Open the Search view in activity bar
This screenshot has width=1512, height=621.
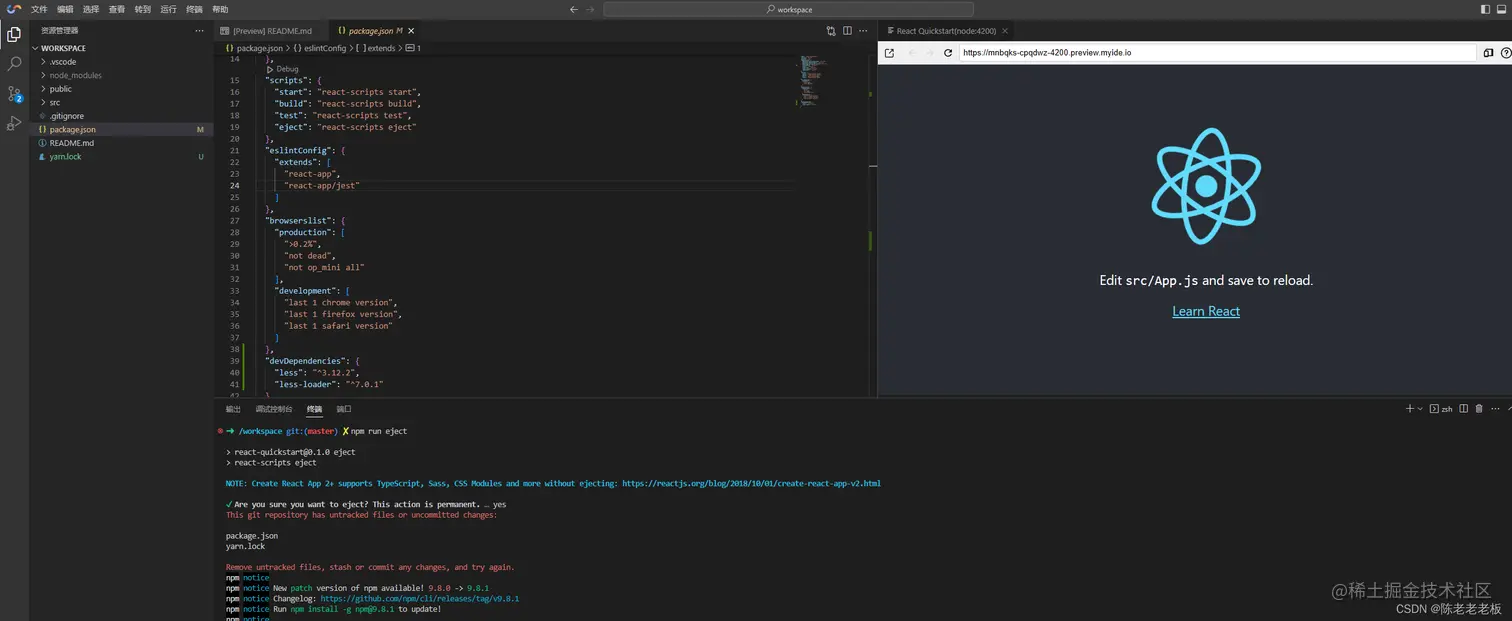tap(14, 64)
